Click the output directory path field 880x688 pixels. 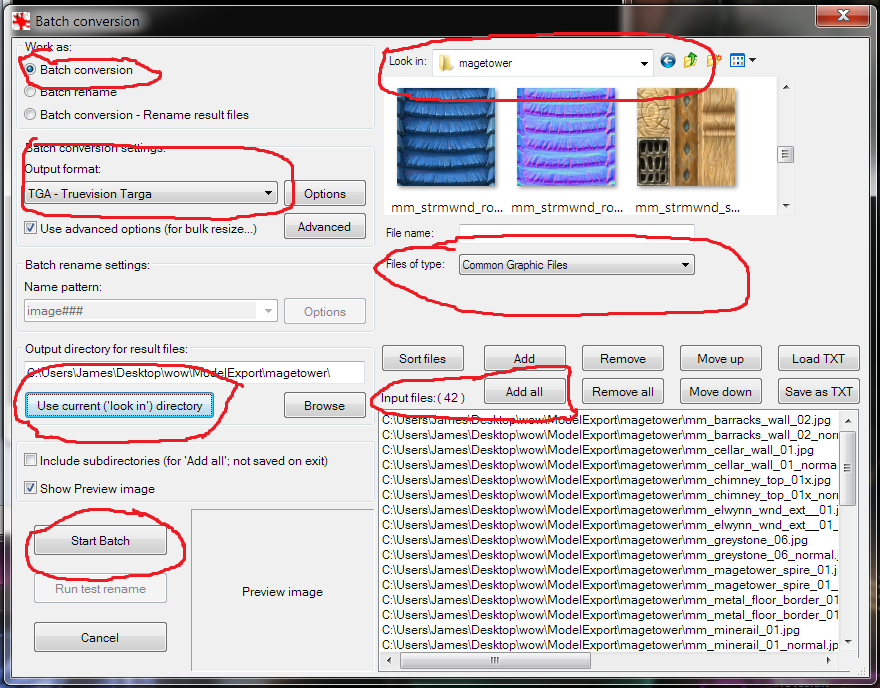click(x=180, y=373)
